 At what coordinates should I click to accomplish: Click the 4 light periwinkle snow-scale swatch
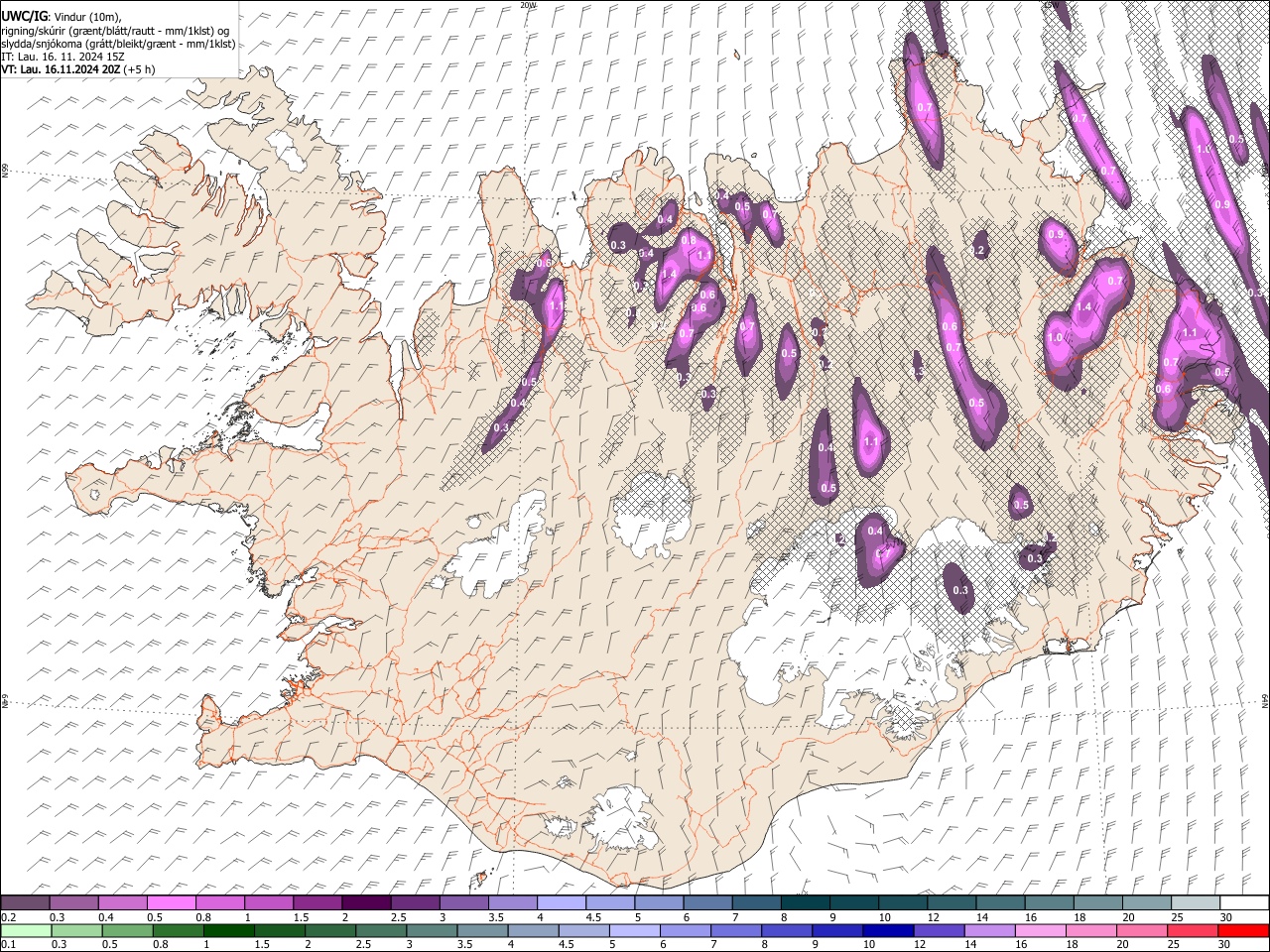click(561, 903)
